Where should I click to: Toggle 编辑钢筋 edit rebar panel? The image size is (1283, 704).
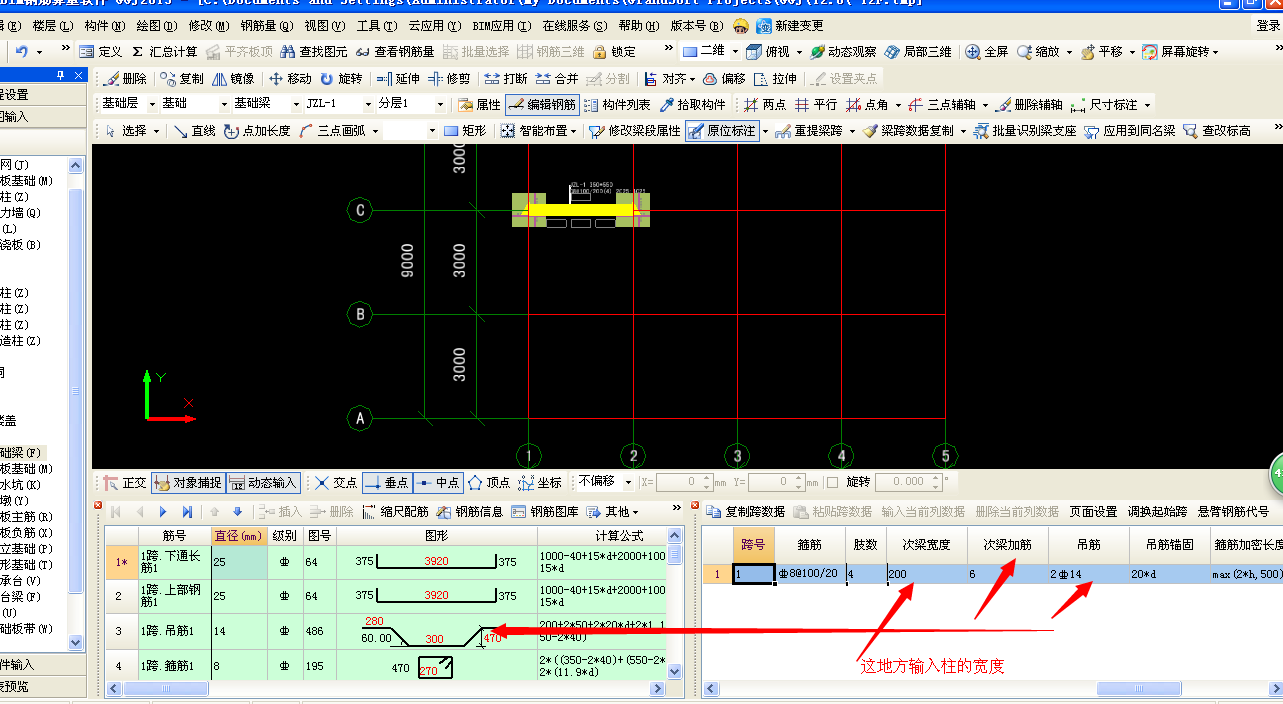tap(542, 104)
